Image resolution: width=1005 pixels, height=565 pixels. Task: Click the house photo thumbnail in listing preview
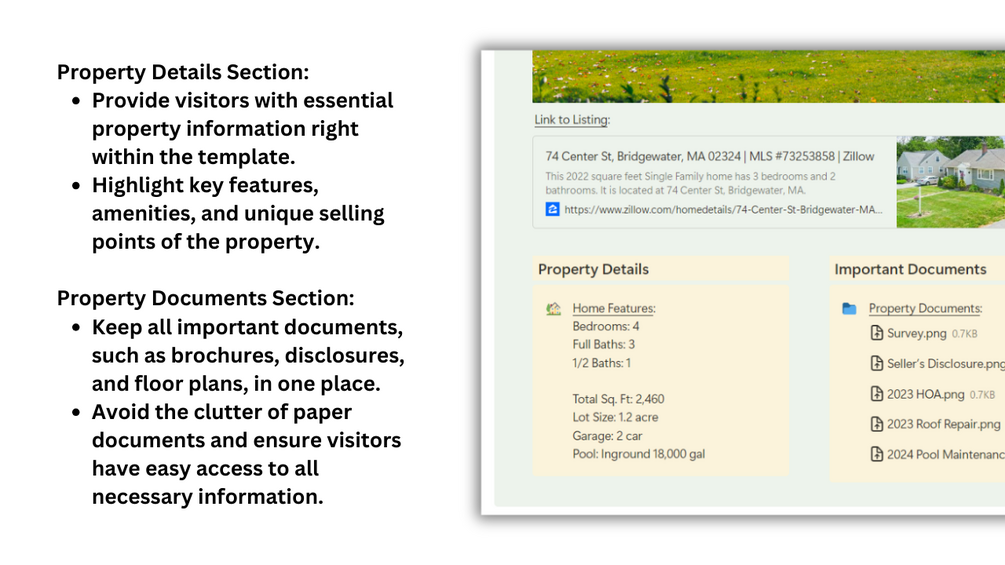951,182
